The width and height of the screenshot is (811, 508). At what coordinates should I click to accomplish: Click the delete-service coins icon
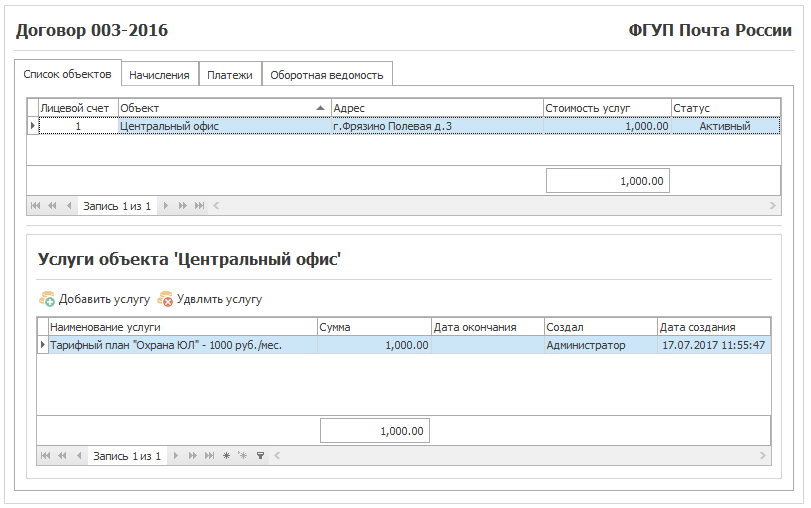point(165,299)
